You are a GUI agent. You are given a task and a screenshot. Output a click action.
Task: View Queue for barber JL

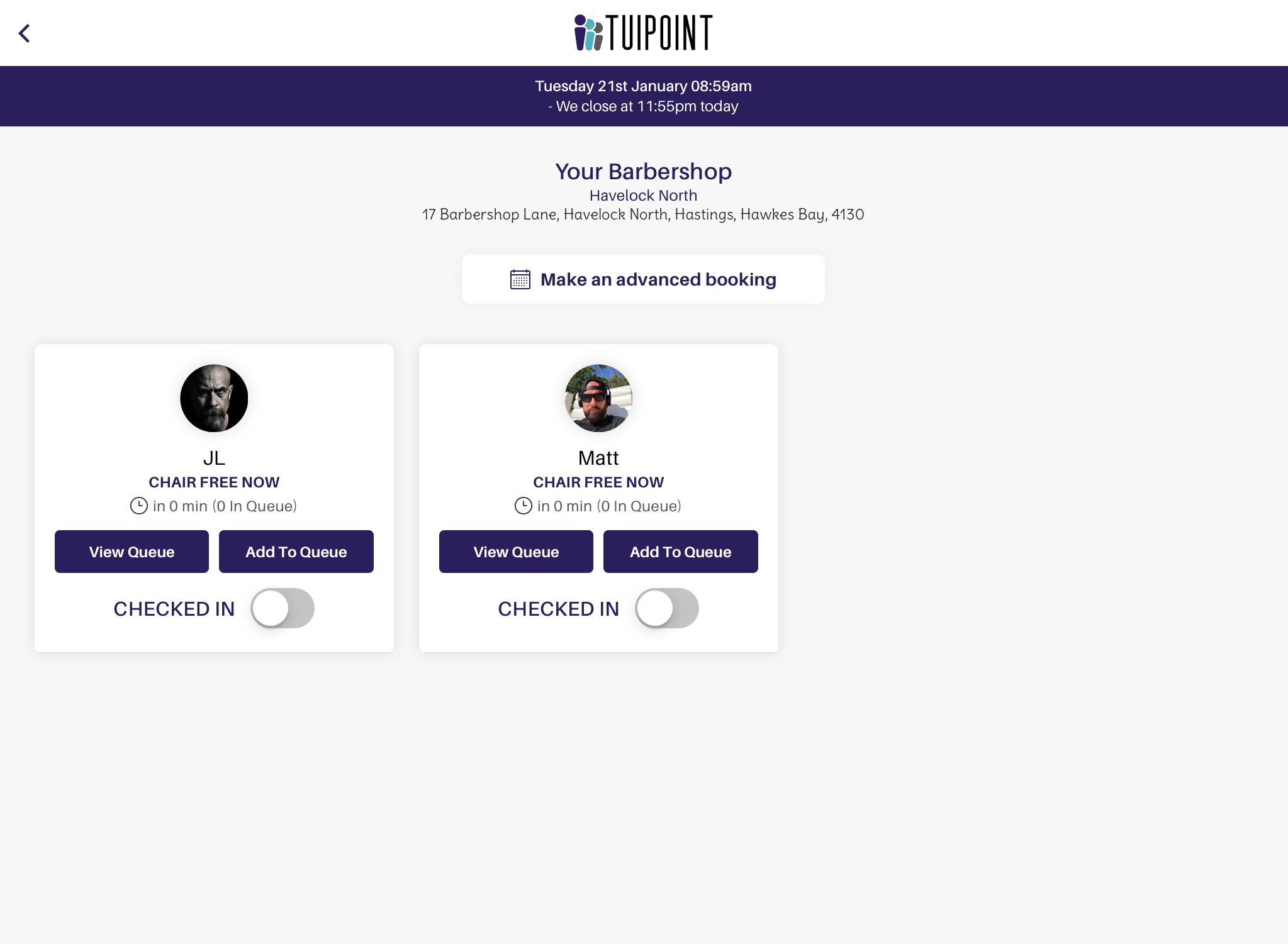[x=132, y=552]
